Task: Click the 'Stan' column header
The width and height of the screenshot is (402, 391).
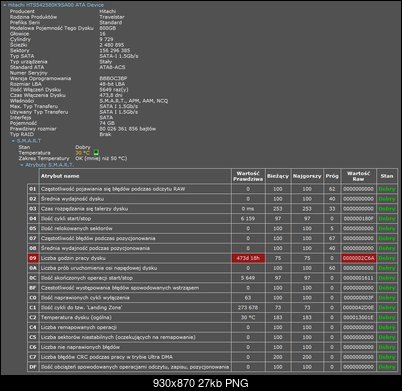Action: (387, 176)
